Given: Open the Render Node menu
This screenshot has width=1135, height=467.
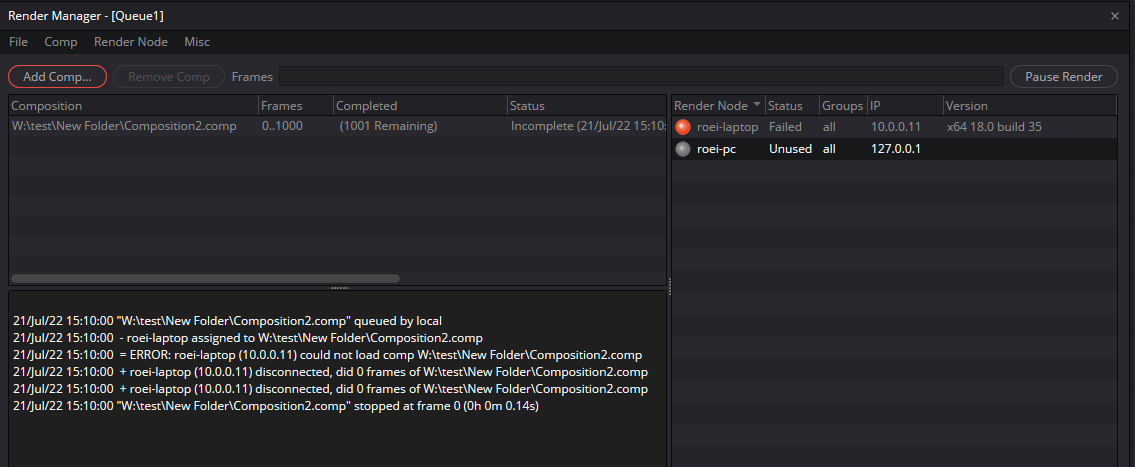Looking at the screenshot, I should coord(131,42).
